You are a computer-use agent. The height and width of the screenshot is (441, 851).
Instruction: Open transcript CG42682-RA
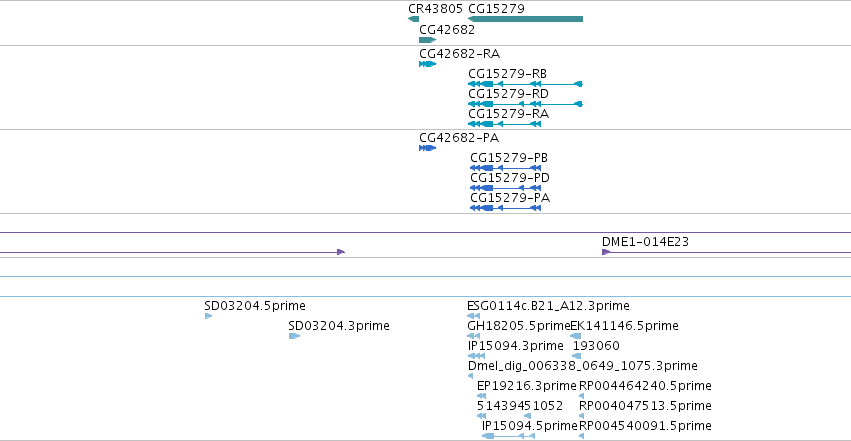pyautogui.click(x=459, y=54)
